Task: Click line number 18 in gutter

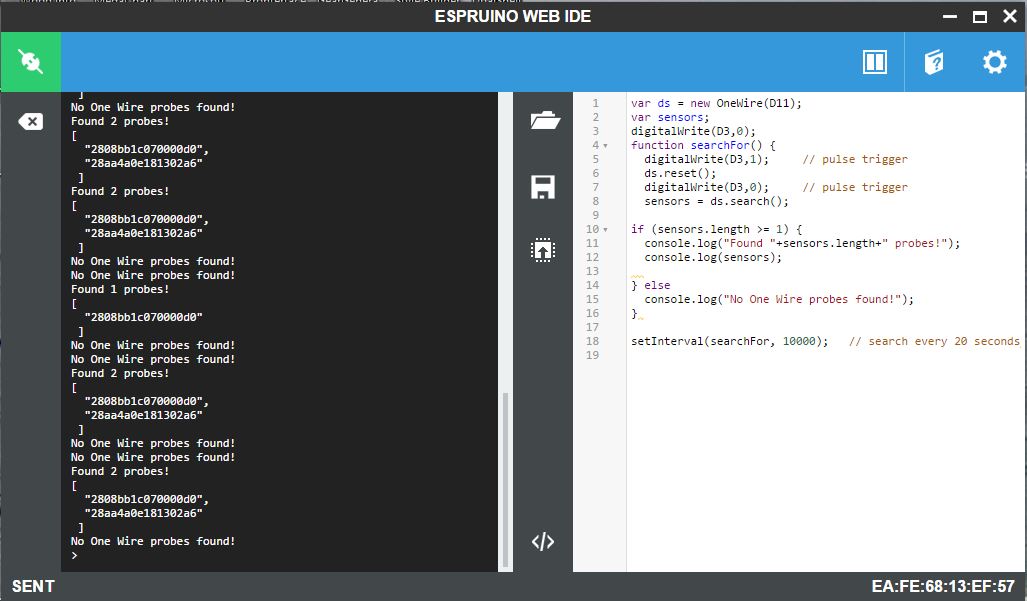Action: [592, 341]
